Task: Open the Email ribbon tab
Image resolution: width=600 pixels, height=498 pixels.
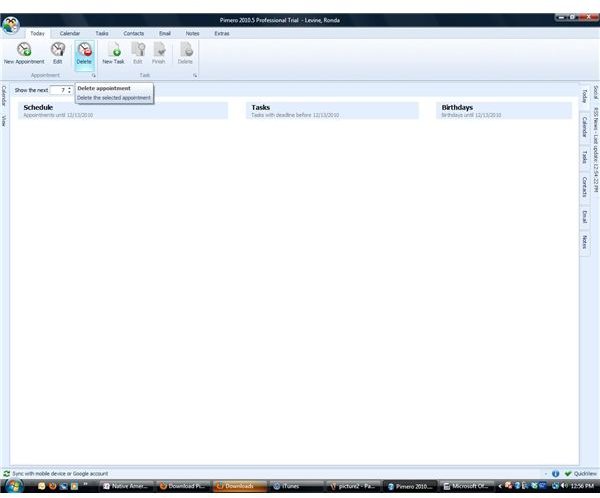Action: pyautogui.click(x=165, y=33)
